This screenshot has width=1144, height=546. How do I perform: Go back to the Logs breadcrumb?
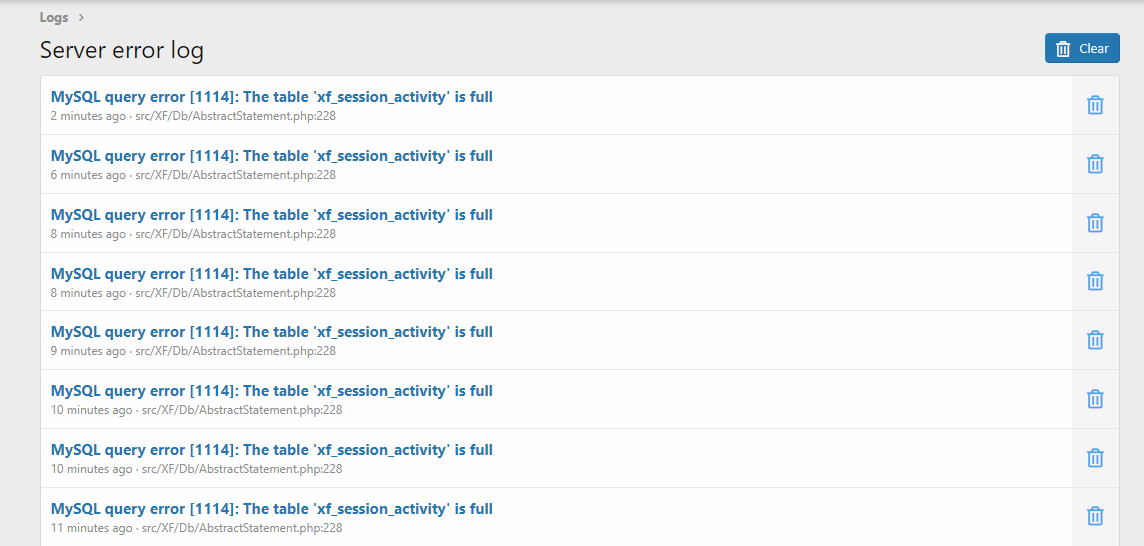click(x=54, y=17)
